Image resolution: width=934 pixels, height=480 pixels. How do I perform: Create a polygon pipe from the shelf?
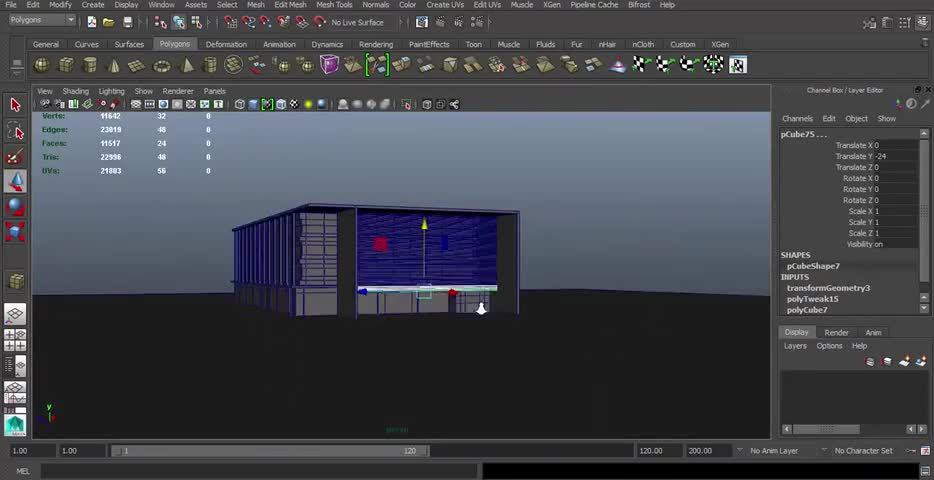[x=210, y=65]
